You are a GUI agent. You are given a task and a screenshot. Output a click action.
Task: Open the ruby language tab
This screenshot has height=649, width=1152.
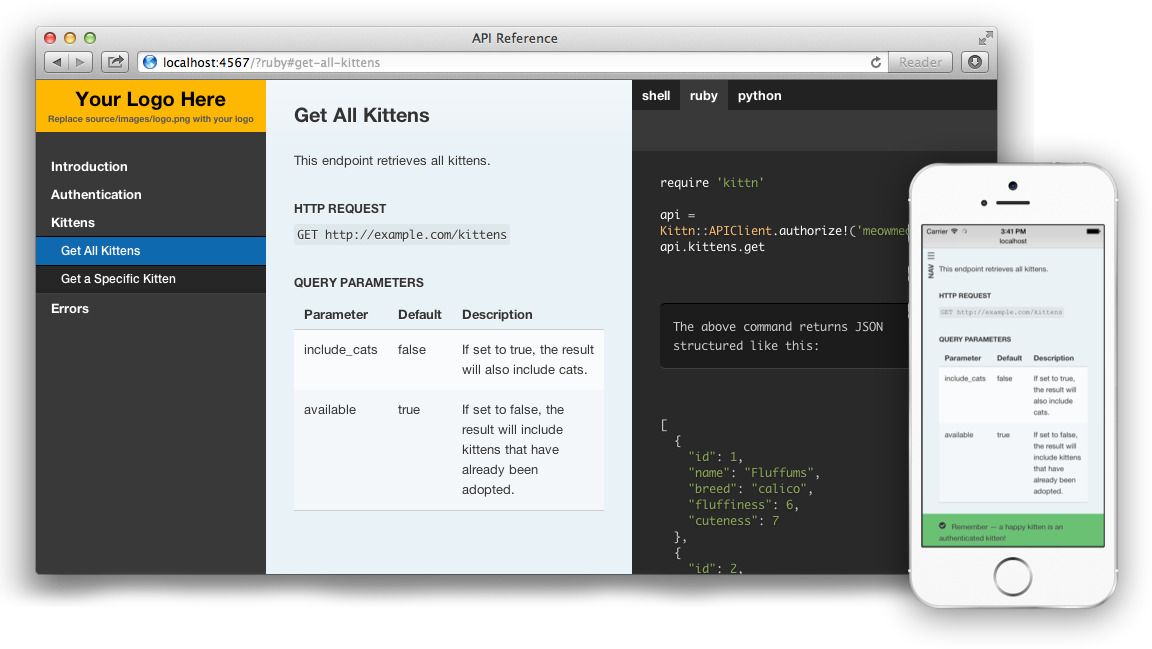[703, 95]
